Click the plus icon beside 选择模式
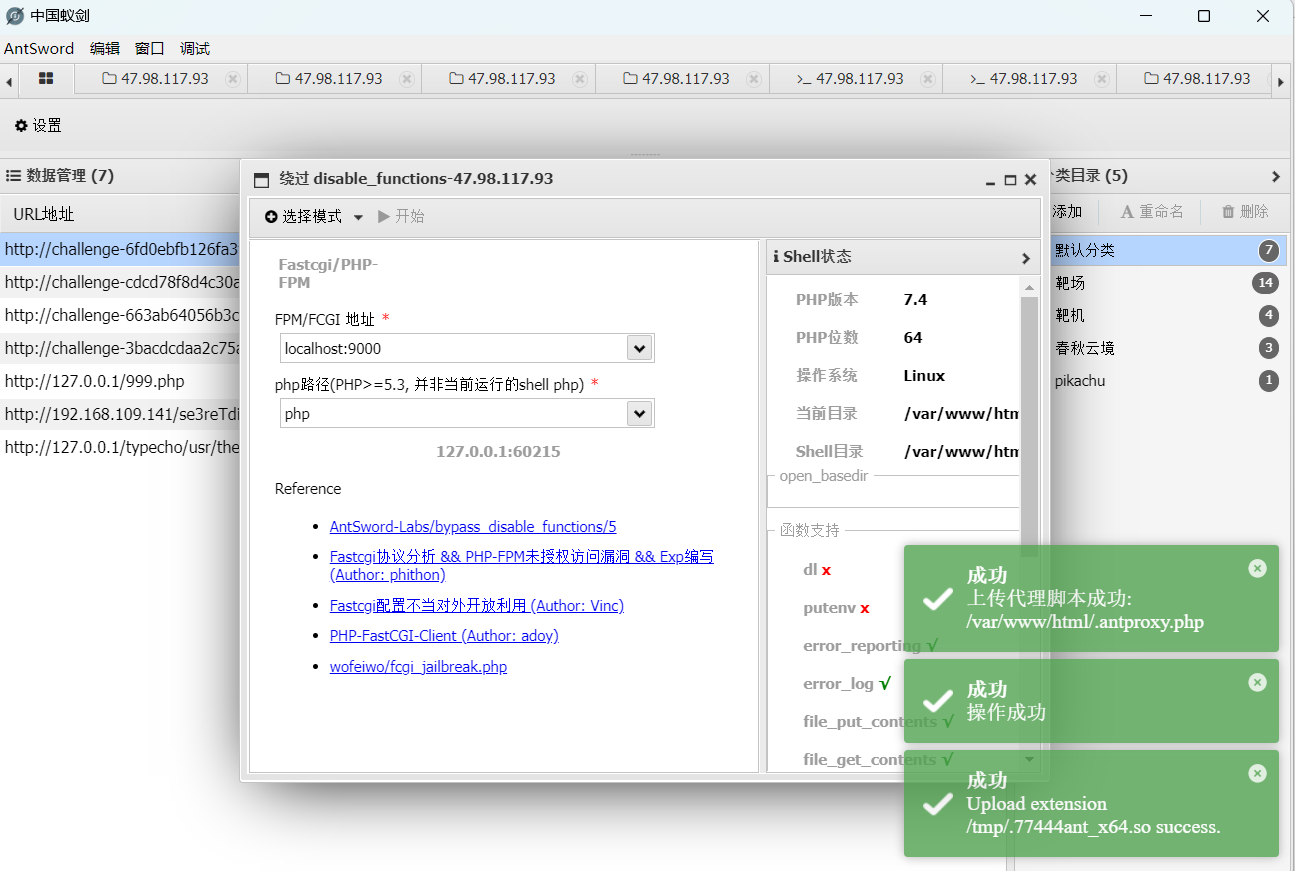The height and width of the screenshot is (871, 1295). (x=271, y=217)
